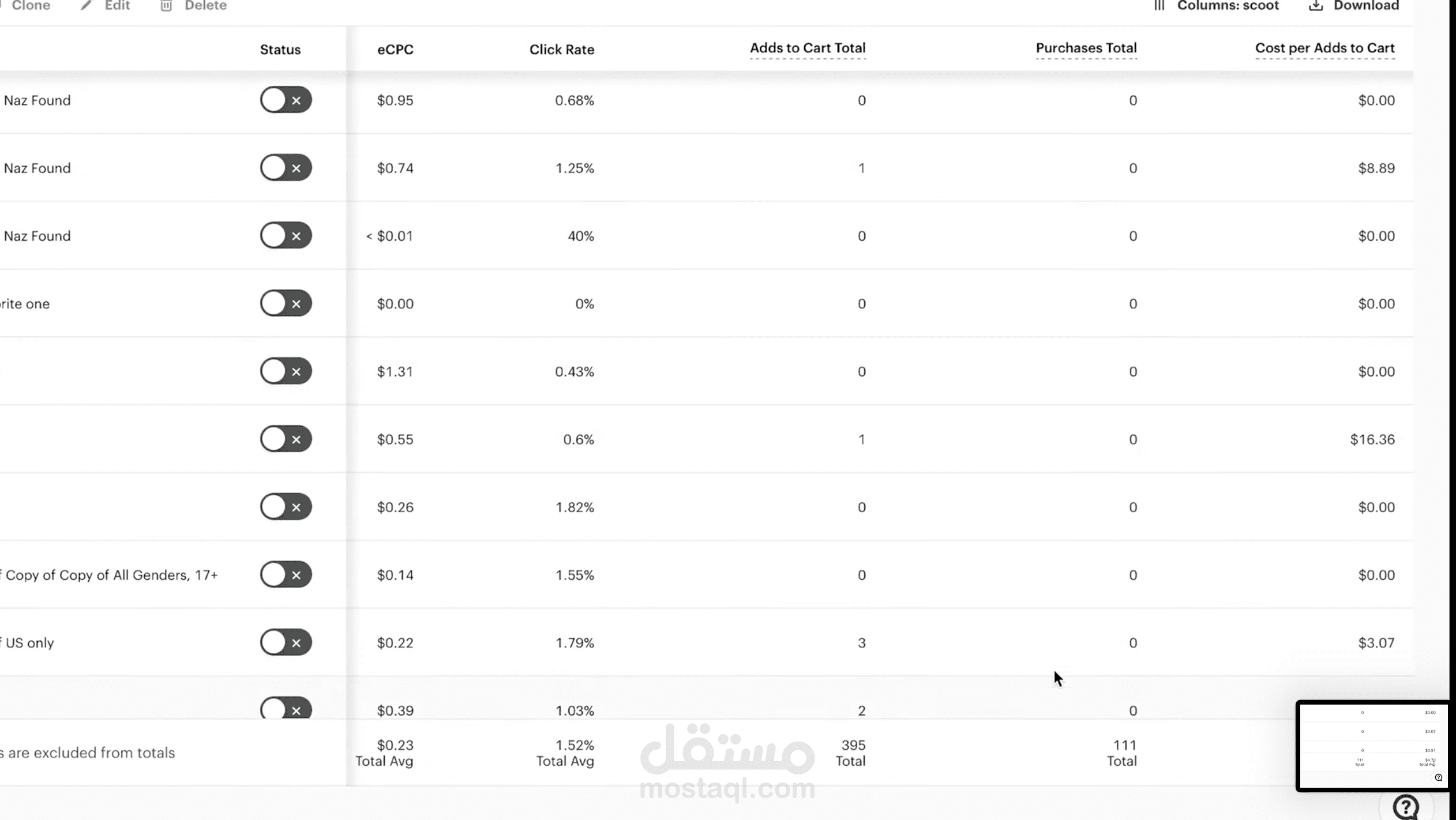Click the pencil Edit icon

(87, 6)
